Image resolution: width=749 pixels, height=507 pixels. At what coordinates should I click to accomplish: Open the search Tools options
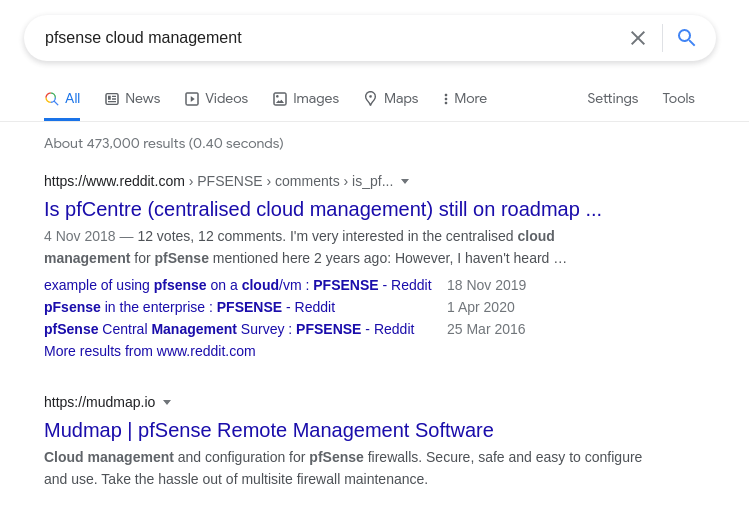(x=678, y=98)
